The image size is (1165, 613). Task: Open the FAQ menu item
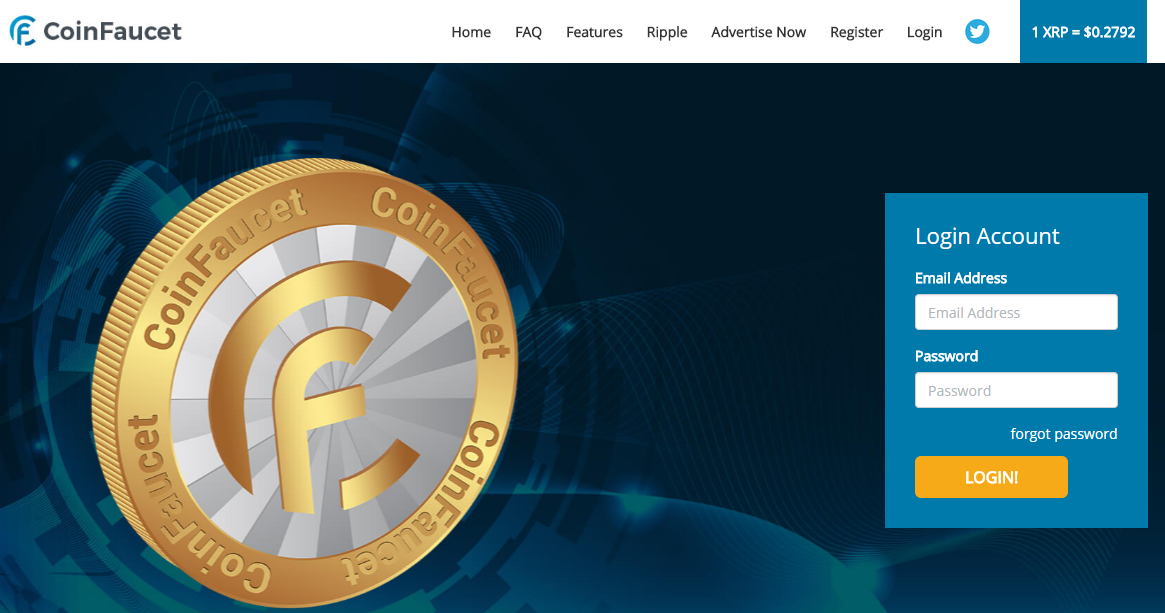coord(528,32)
